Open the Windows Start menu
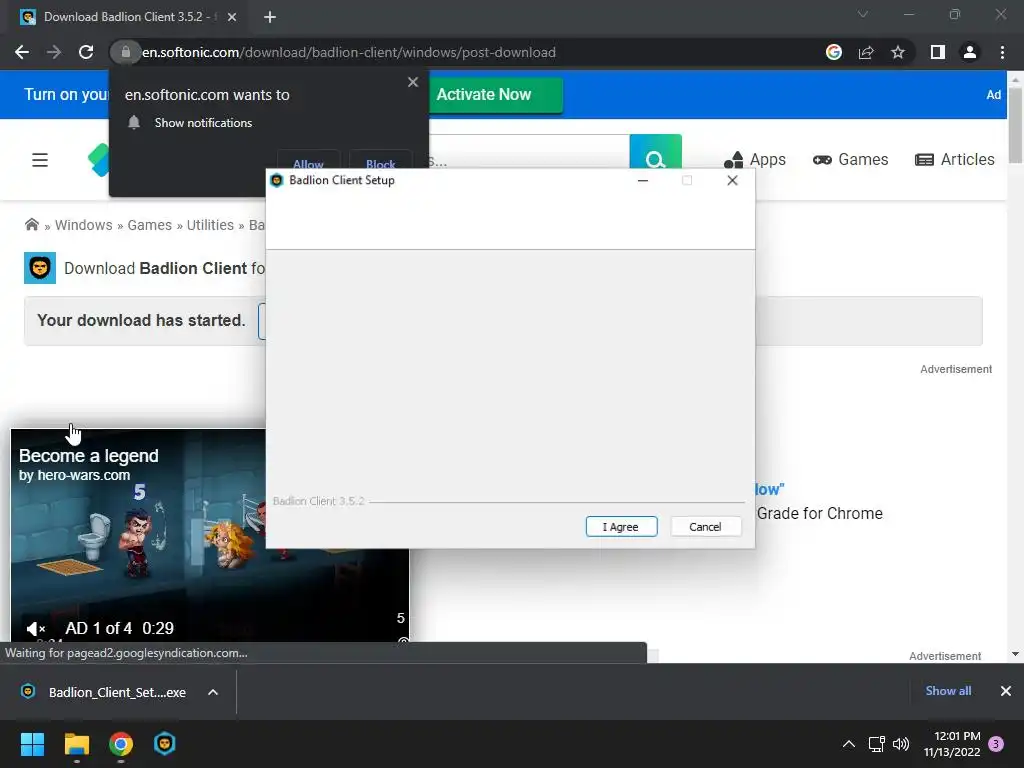 [32, 744]
